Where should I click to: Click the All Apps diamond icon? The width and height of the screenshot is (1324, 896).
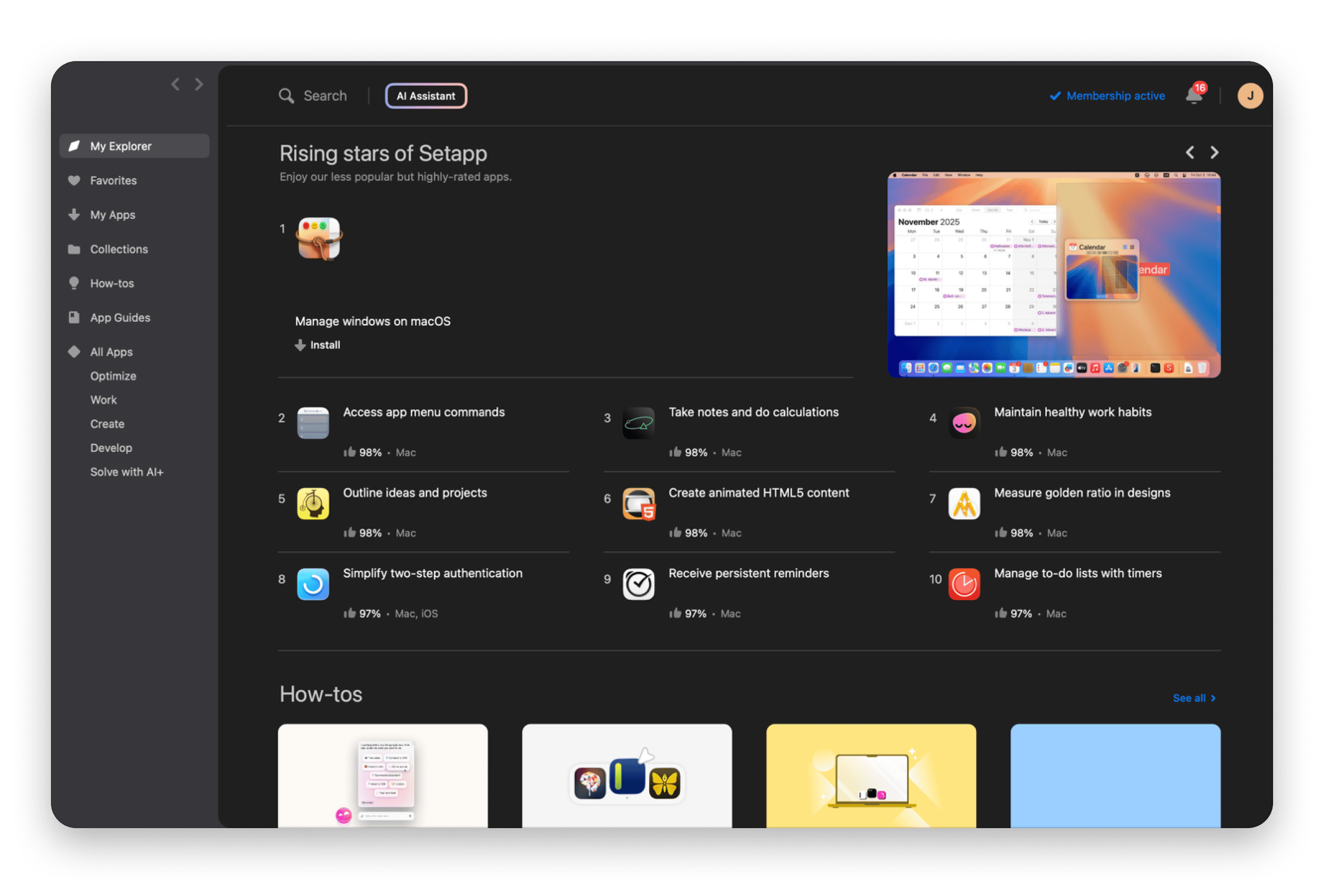tap(74, 351)
